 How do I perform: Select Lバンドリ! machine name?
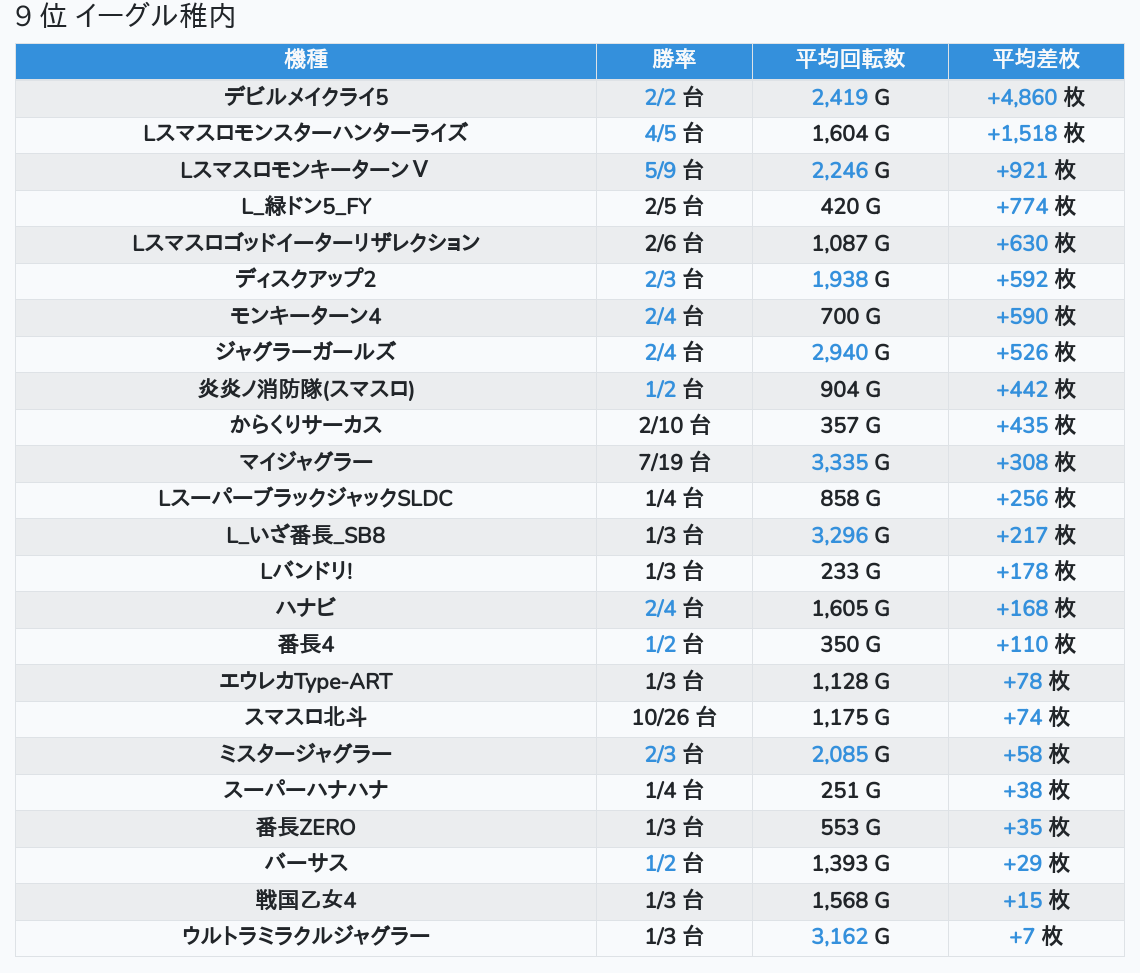(306, 572)
